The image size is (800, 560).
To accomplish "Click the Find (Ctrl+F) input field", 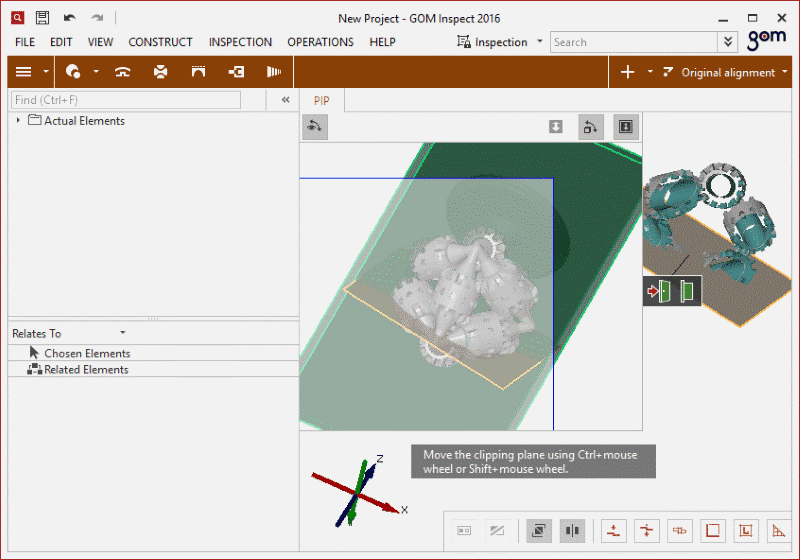I will tap(126, 100).
